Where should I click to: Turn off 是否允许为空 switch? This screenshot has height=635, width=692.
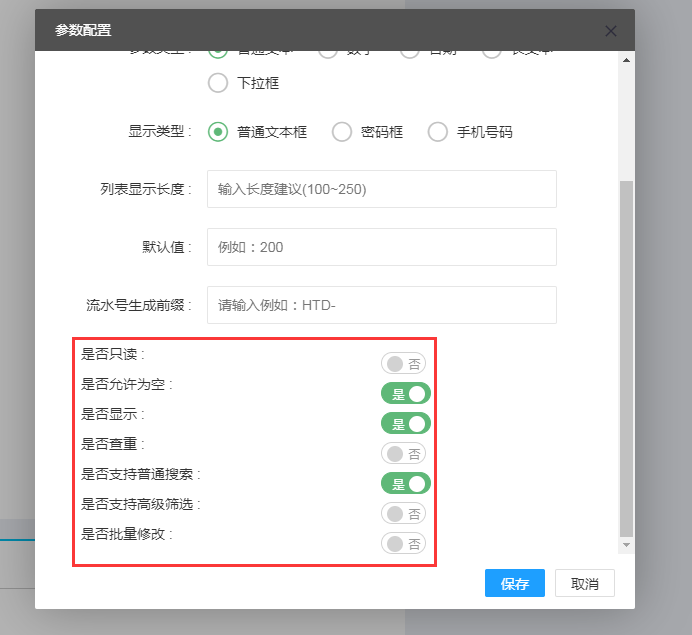point(406,394)
